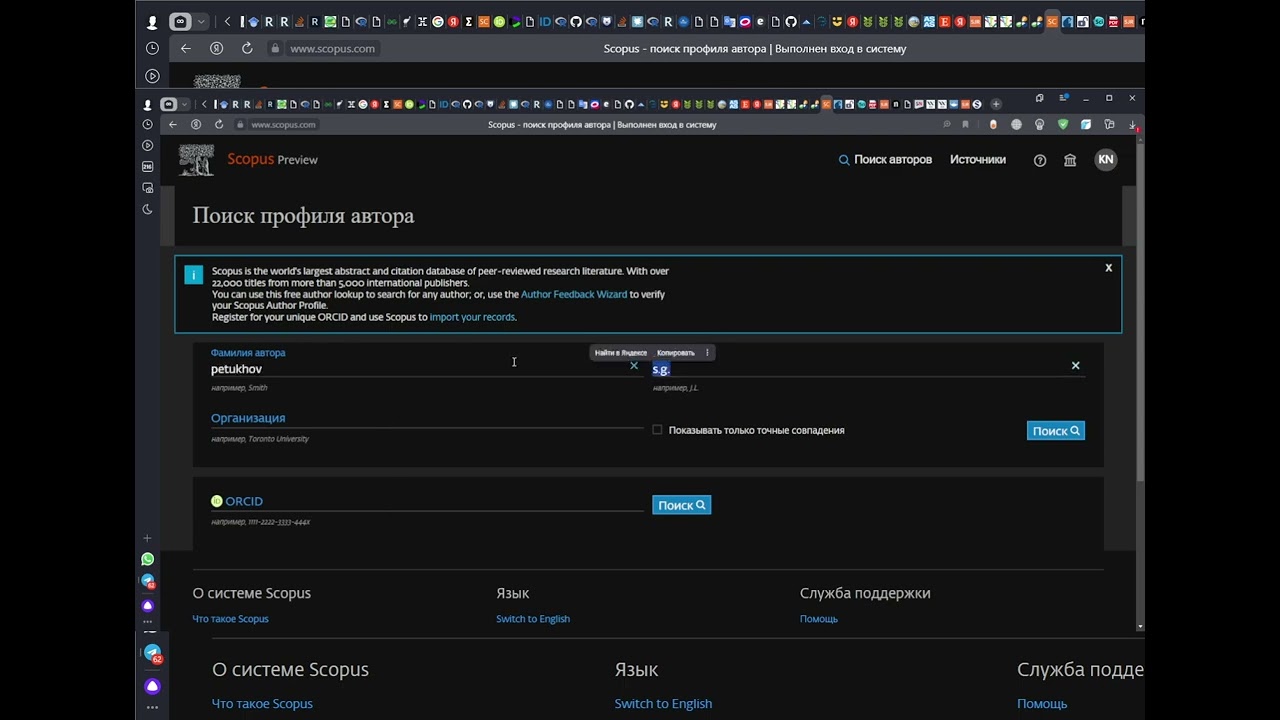Open WhatsApp in the front window sidebar

148,559
